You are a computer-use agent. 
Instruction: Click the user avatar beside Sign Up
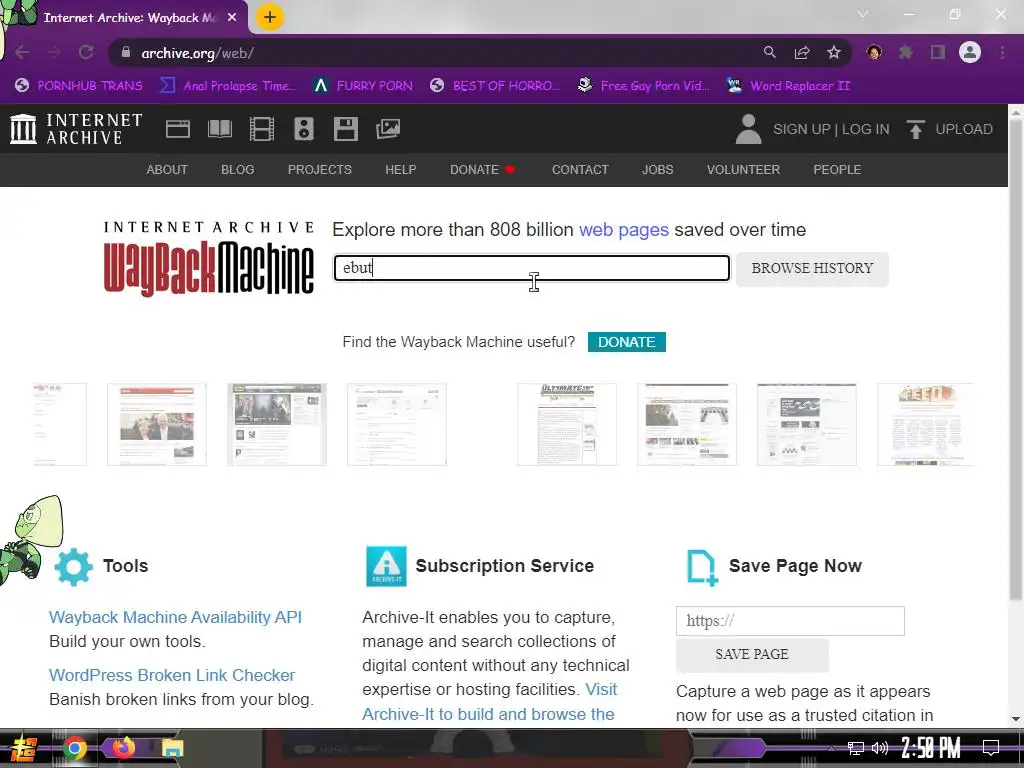coord(748,129)
